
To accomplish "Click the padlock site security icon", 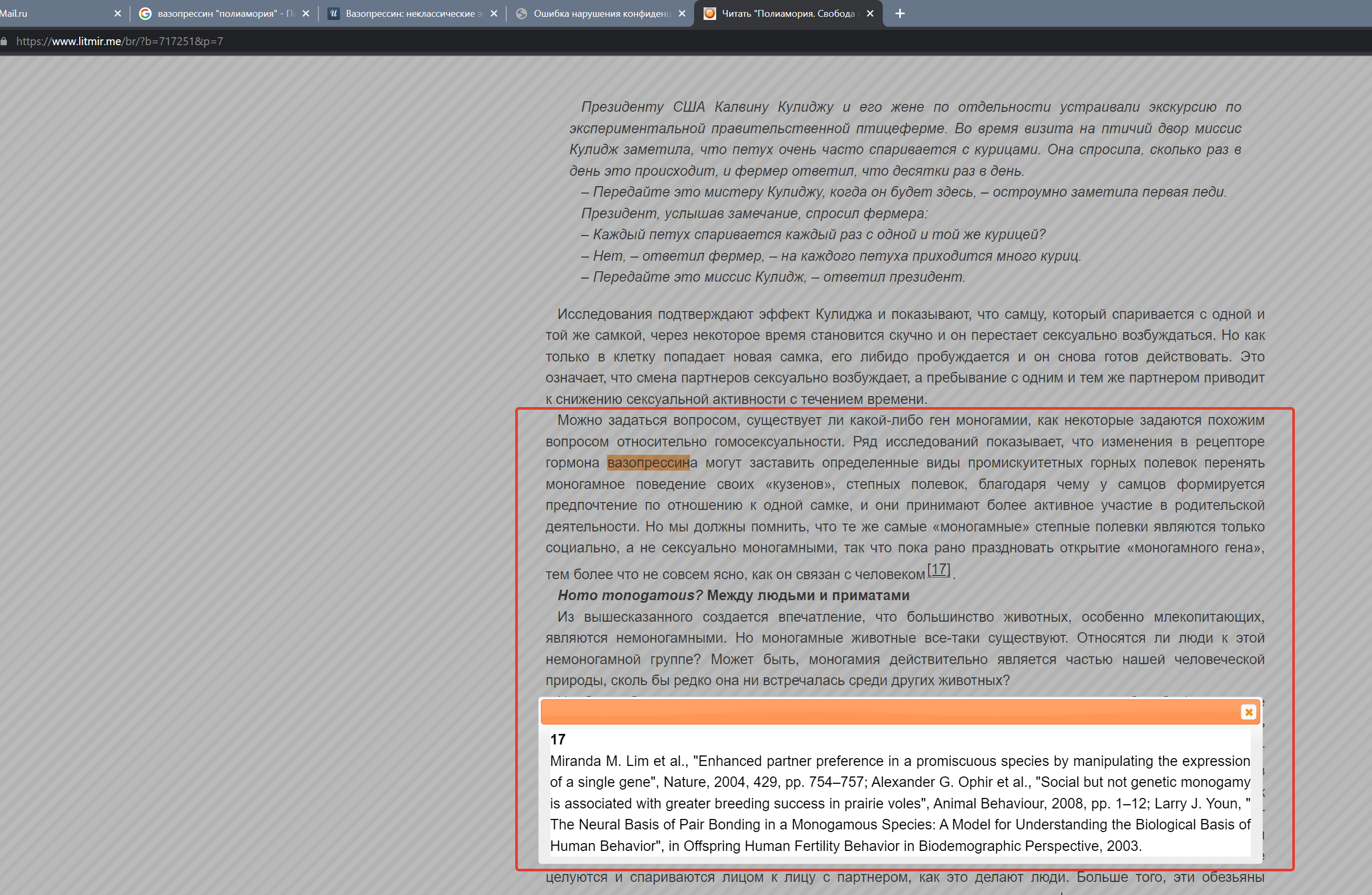I will coord(5,41).
